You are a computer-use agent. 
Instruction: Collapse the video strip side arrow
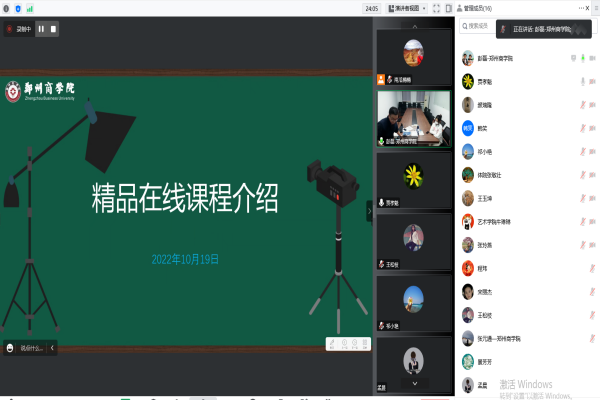tap(369, 210)
